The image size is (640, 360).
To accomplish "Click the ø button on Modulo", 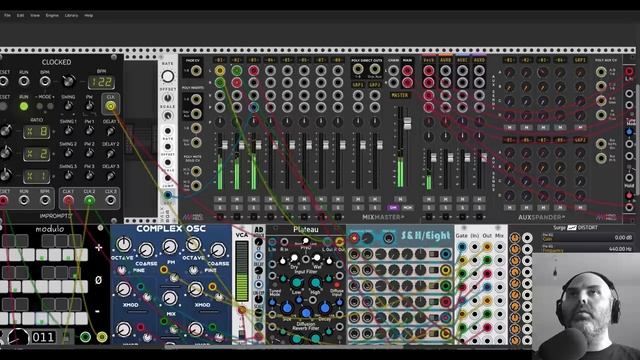I will tap(98, 280).
